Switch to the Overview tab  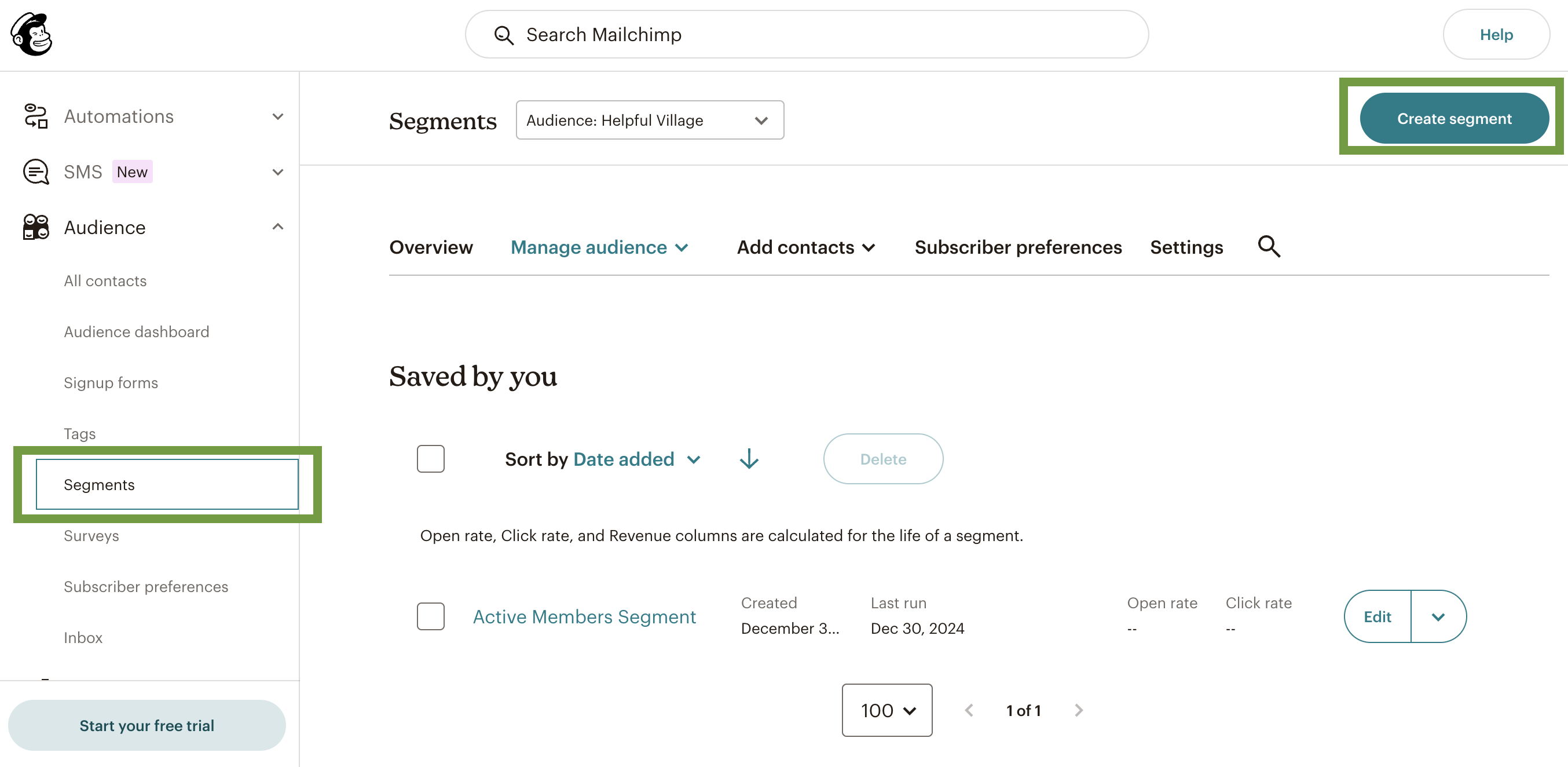(x=431, y=247)
